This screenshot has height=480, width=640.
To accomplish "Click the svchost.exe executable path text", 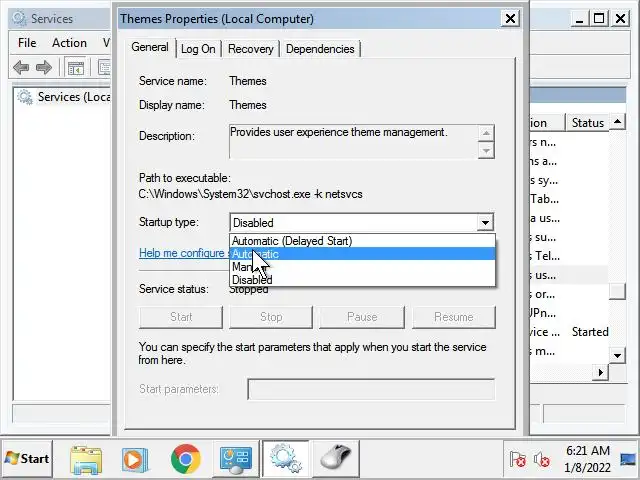I will pyautogui.click(x=250, y=194).
